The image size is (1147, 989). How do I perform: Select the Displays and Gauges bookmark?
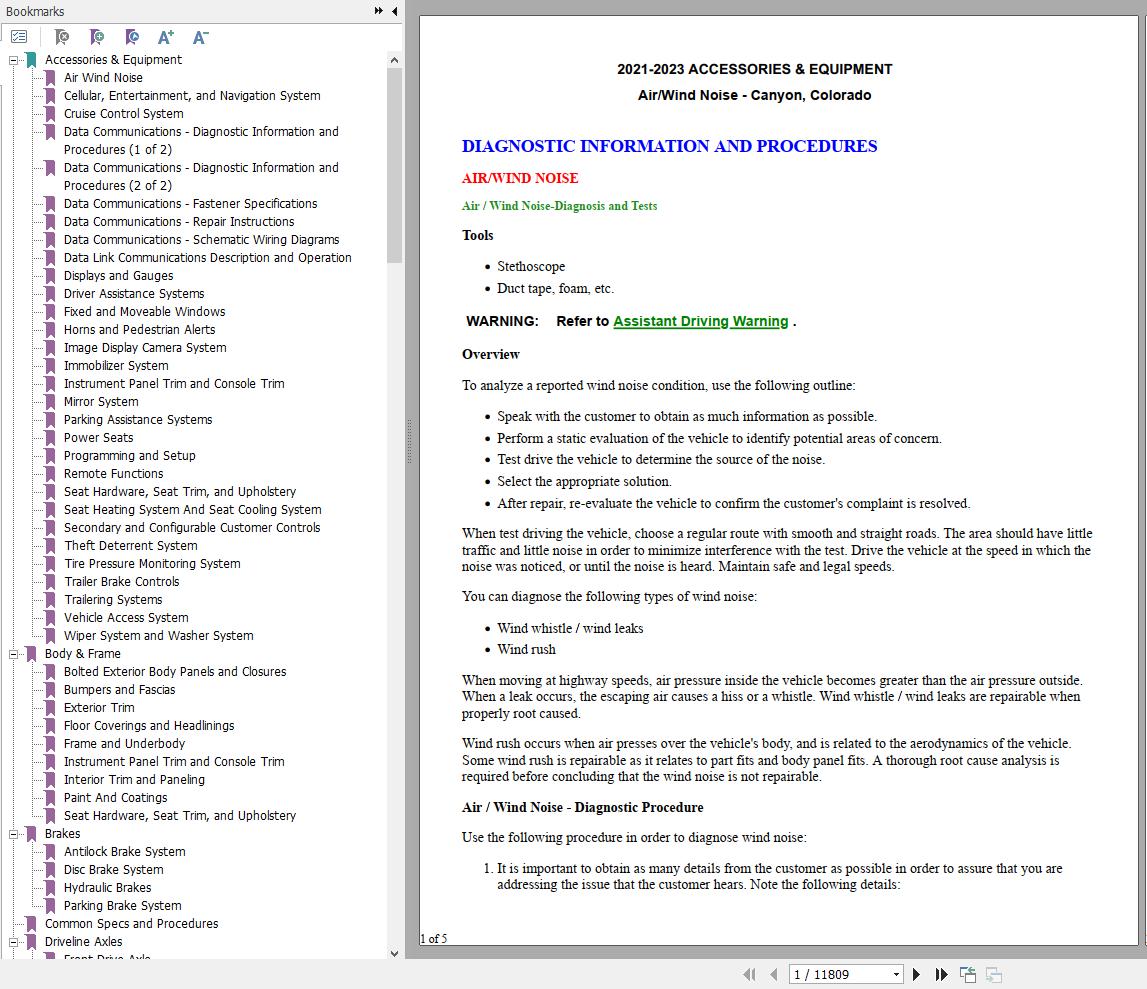coord(119,276)
